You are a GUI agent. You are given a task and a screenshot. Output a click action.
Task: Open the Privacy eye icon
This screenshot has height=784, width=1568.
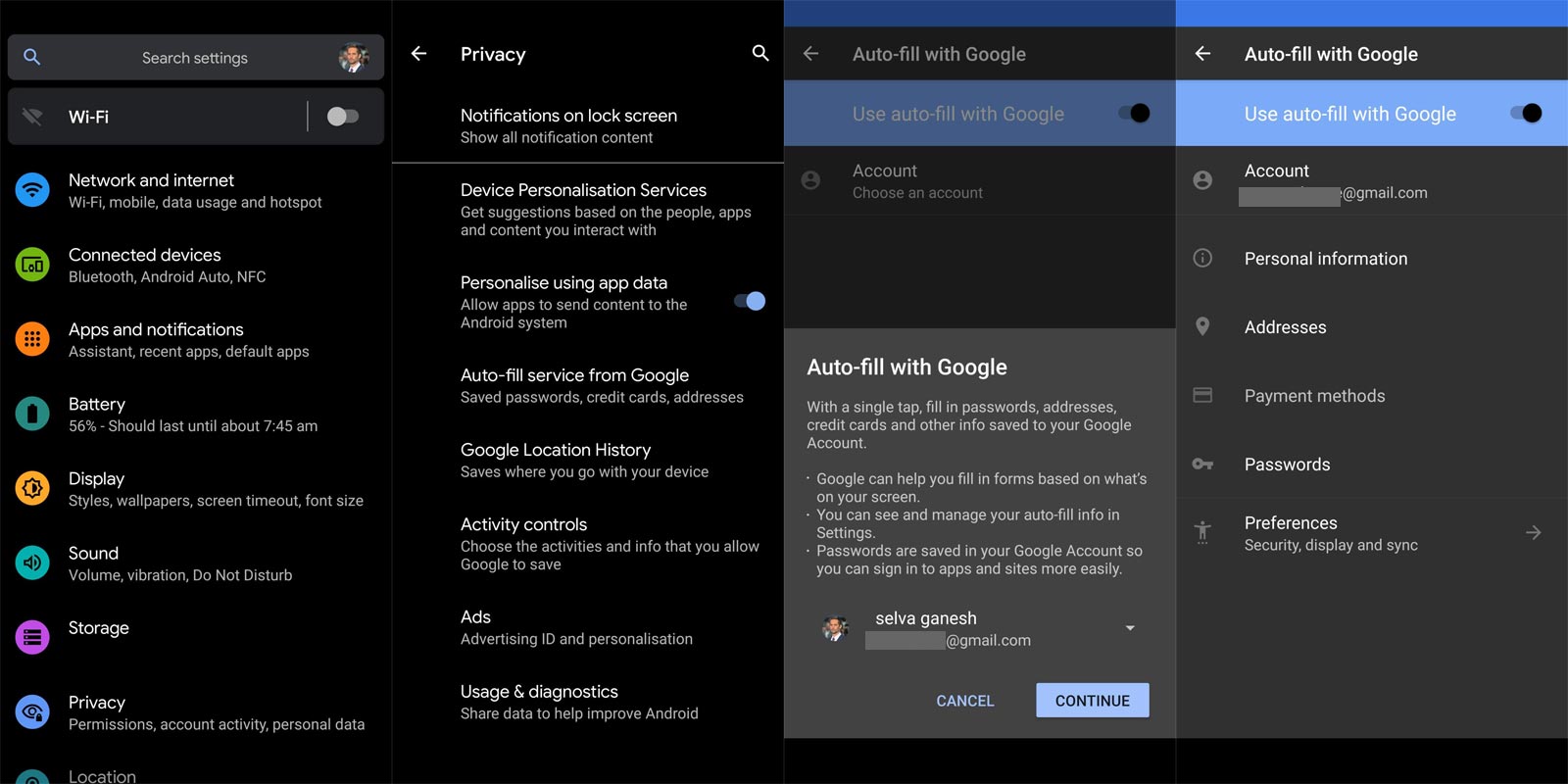coord(32,711)
